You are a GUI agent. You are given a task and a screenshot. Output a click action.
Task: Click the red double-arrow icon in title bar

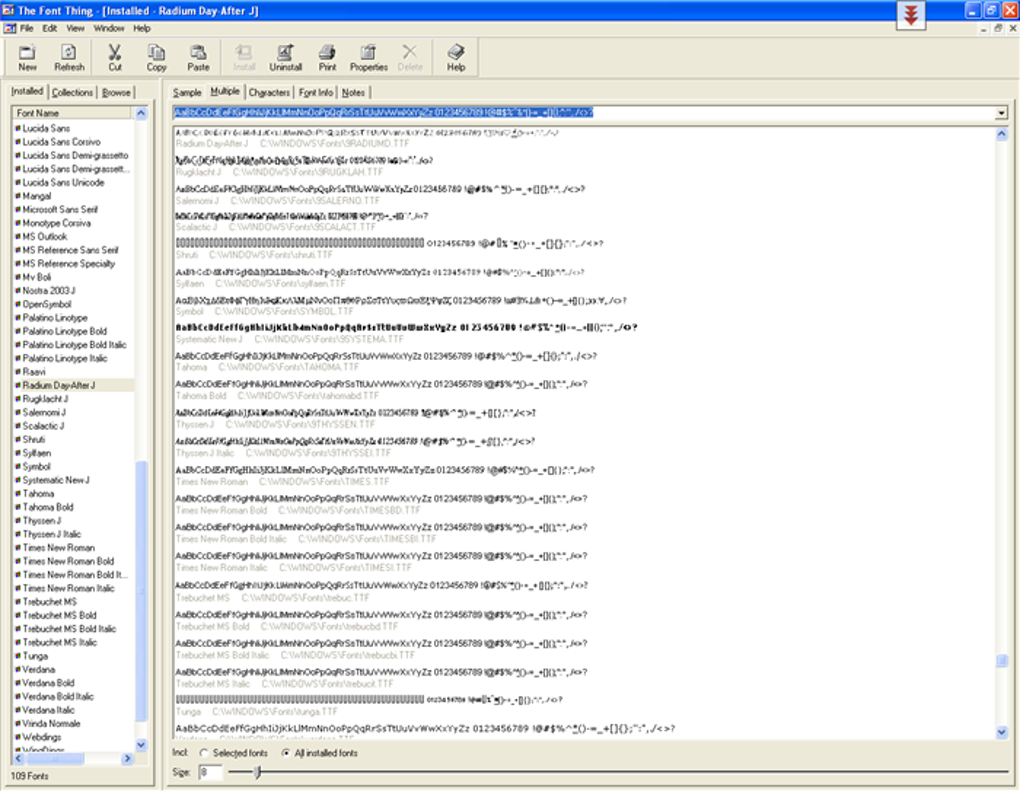(911, 15)
